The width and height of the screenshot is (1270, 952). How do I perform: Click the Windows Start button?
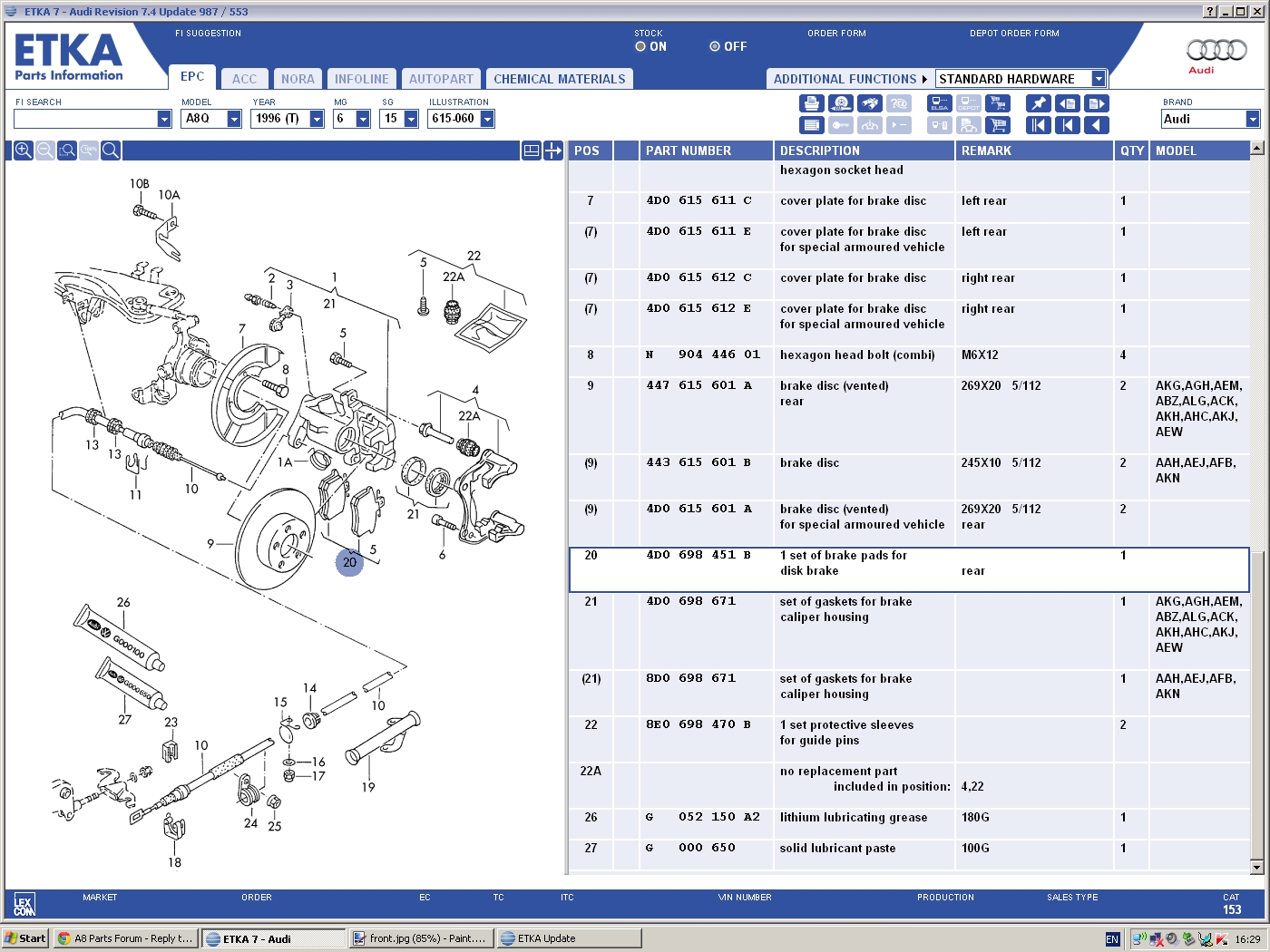pos(25,938)
